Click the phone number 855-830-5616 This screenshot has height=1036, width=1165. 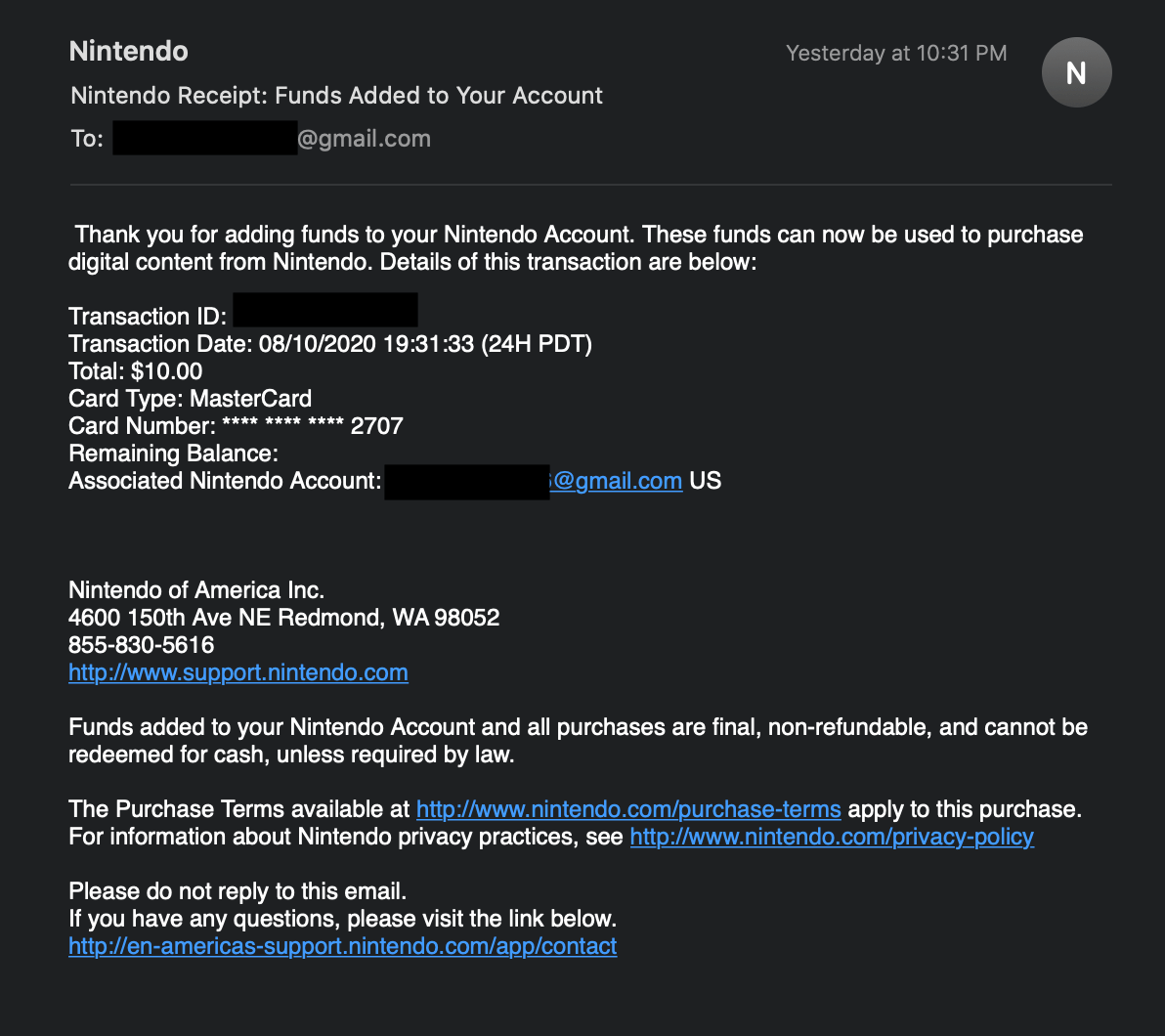pos(141,645)
